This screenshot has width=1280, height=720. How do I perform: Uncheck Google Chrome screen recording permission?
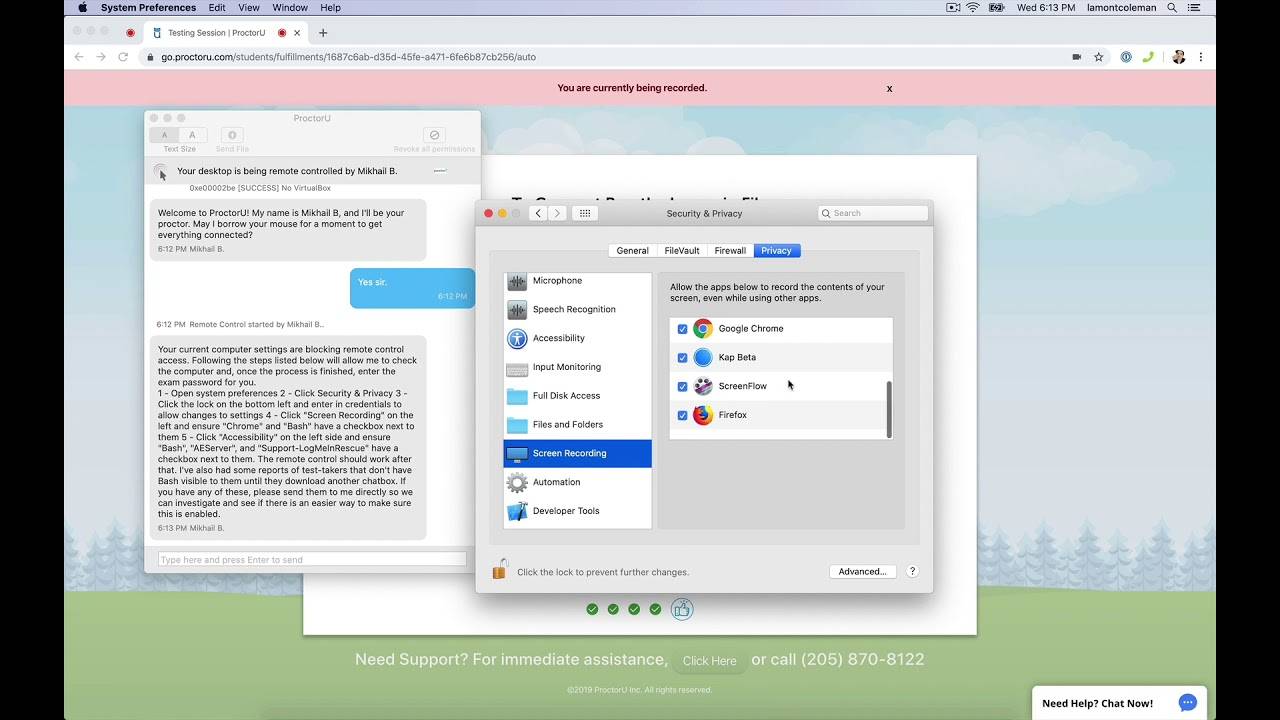tap(683, 328)
